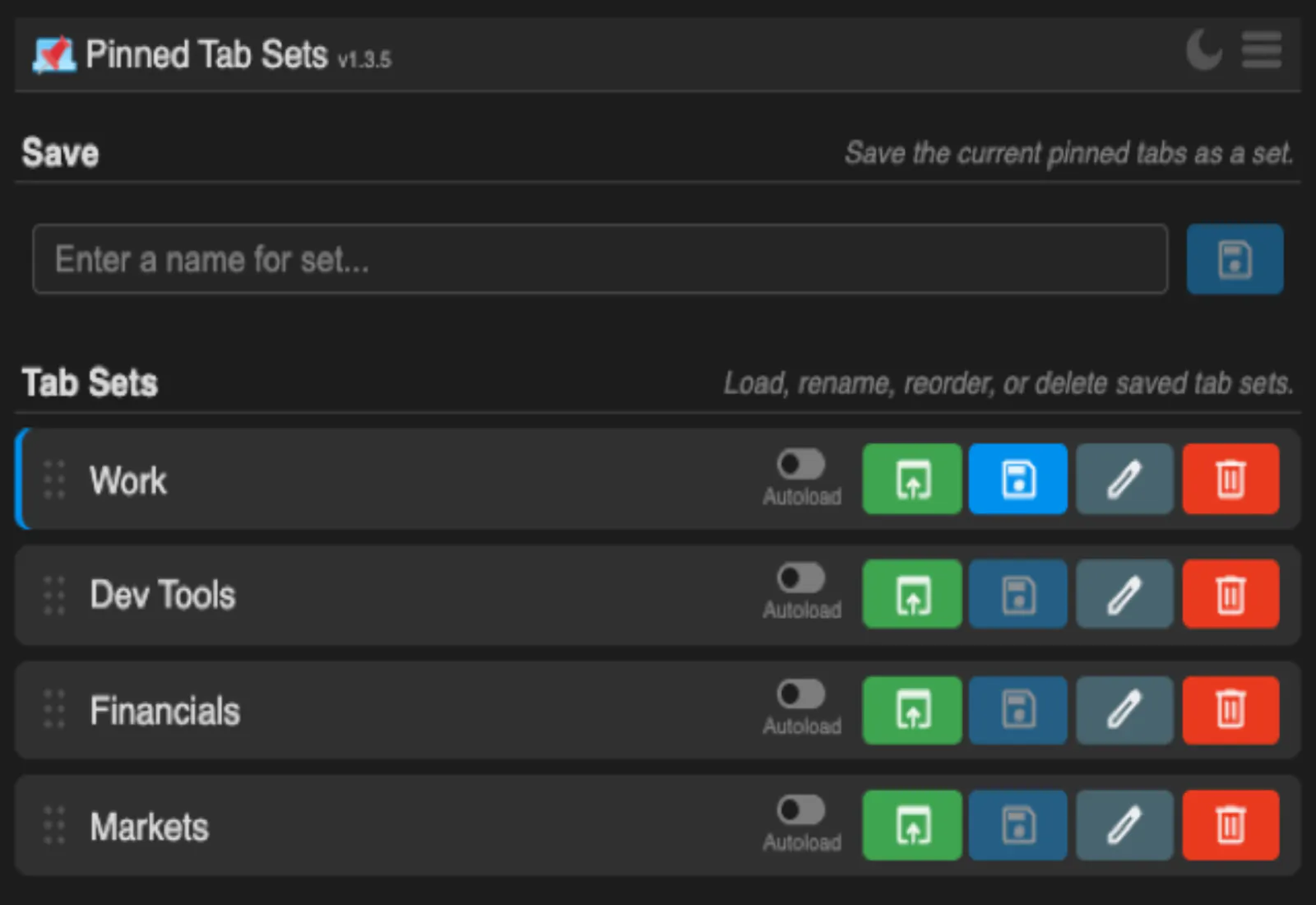This screenshot has height=905, width=1316.
Task: Load the Work tab set
Action: coord(911,479)
